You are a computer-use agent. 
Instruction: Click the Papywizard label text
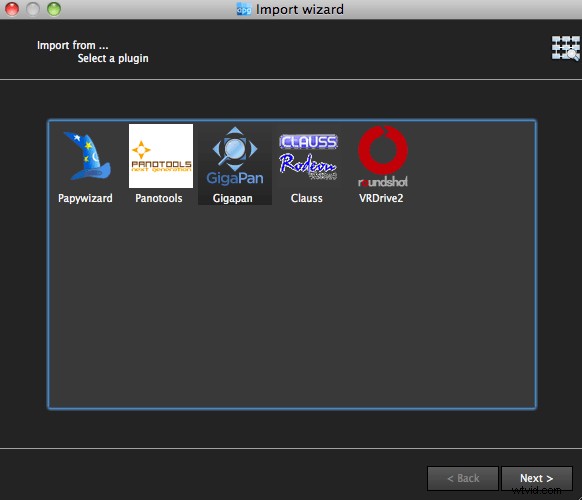click(x=85, y=198)
